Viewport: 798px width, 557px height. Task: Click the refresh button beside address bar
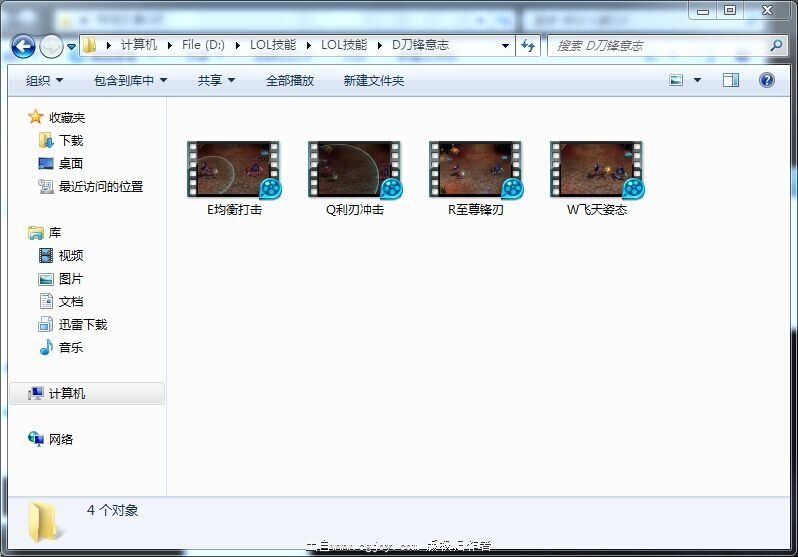point(528,46)
